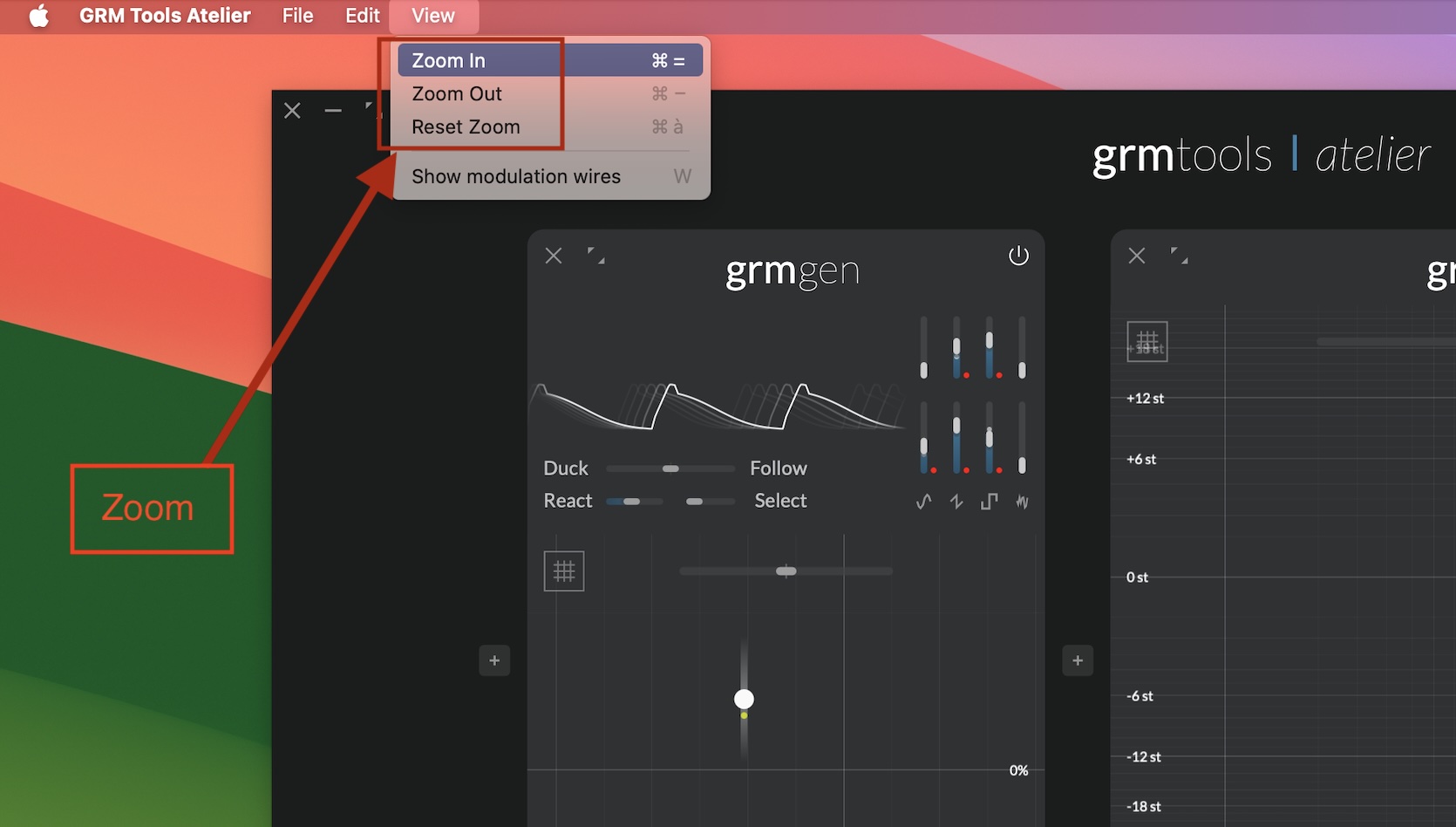Minimize the main Atelier window
1456x827 pixels.
click(x=333, y=111)
